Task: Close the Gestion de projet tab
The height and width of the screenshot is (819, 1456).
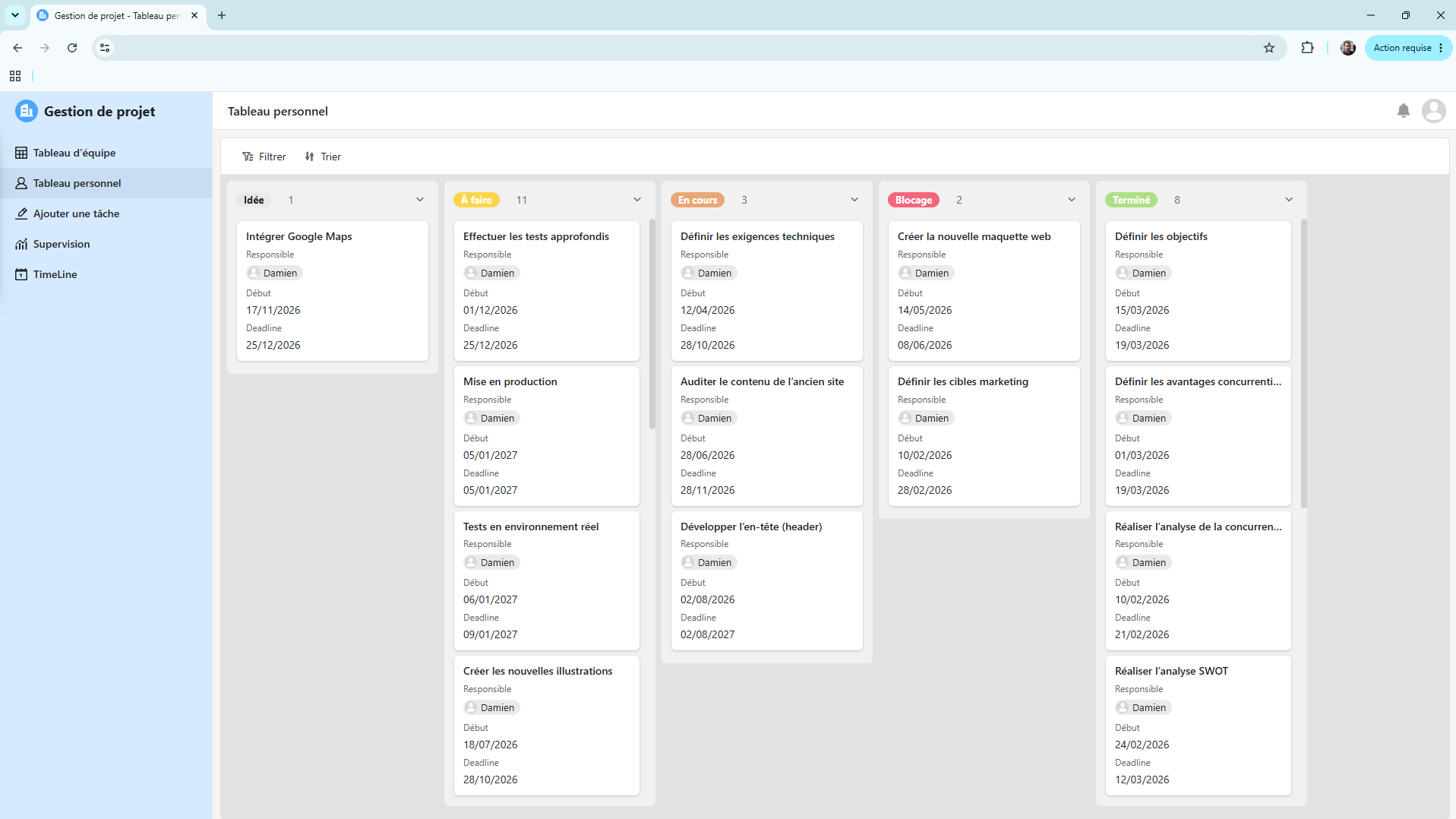Action: tap(194, 15)
